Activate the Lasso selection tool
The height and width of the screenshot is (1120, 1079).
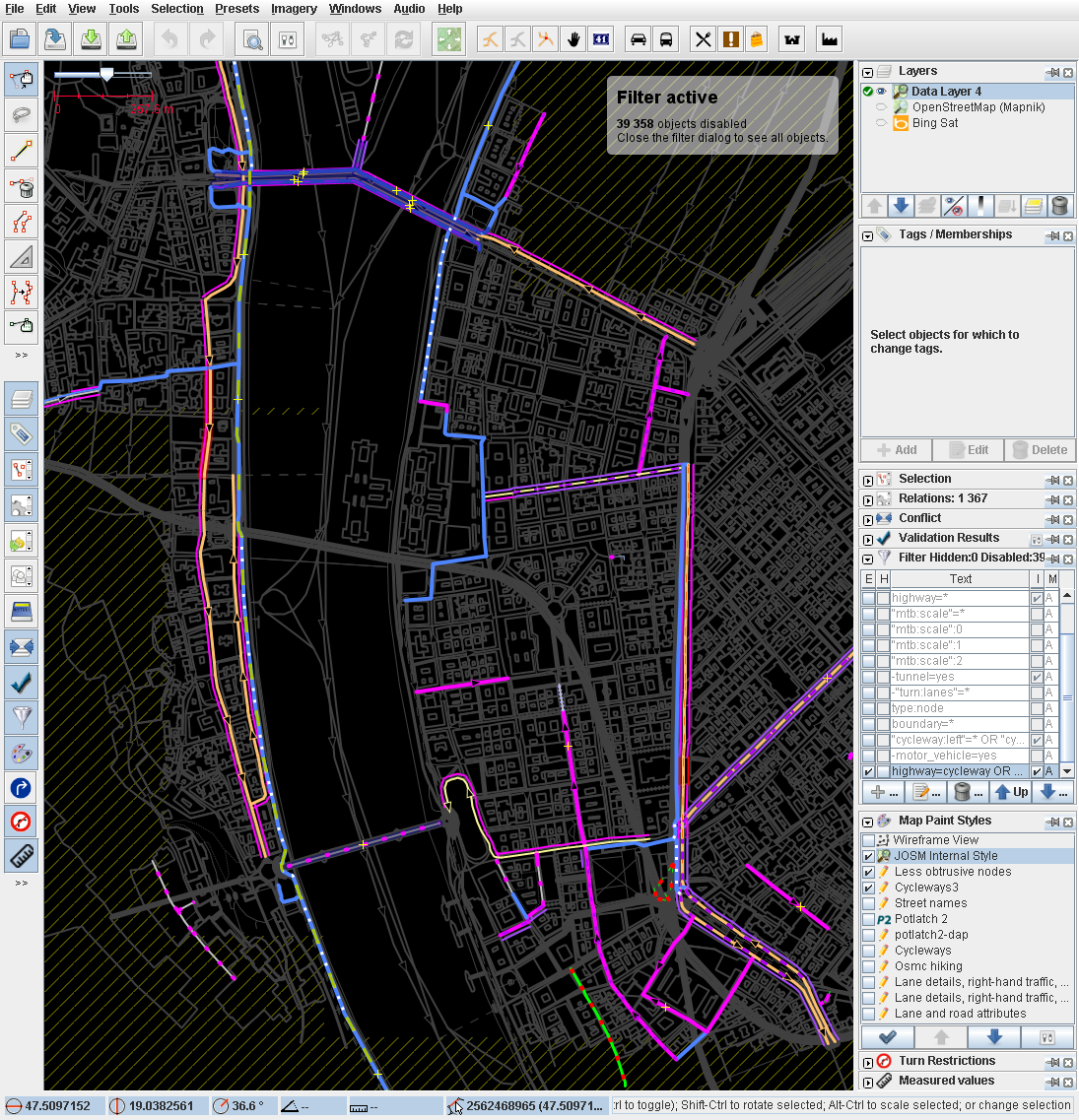coord(22,115)
